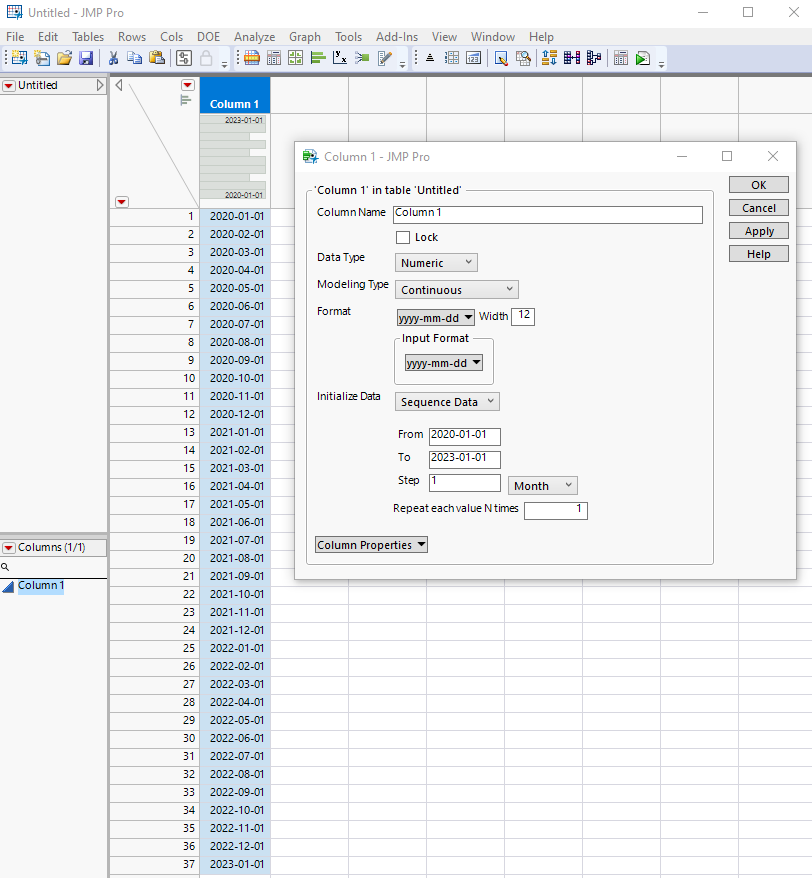
Task: Toggle the padlock icon on the toolbar
Action: pos(205,57)
